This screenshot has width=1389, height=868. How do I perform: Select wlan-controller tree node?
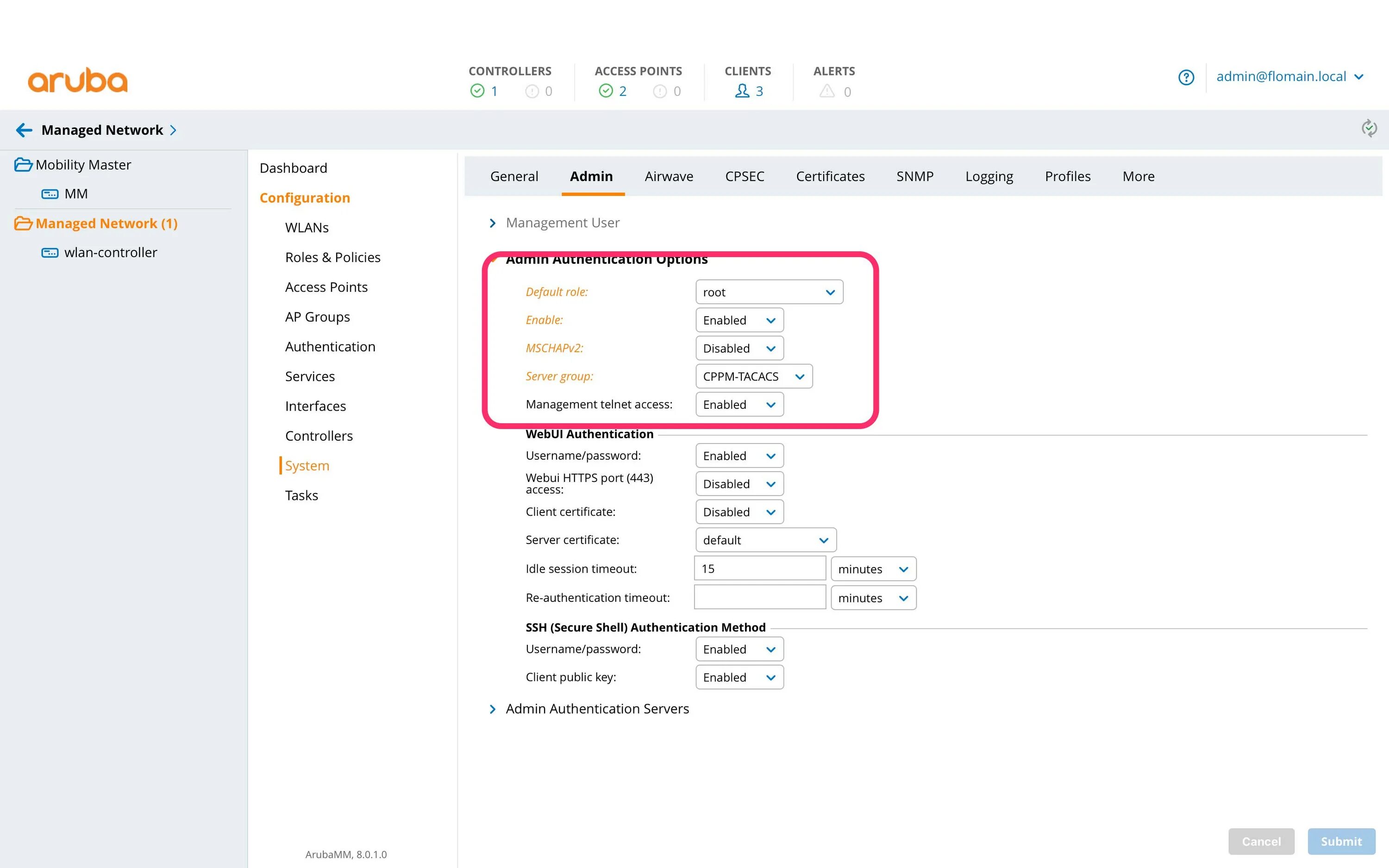point(111,253)
